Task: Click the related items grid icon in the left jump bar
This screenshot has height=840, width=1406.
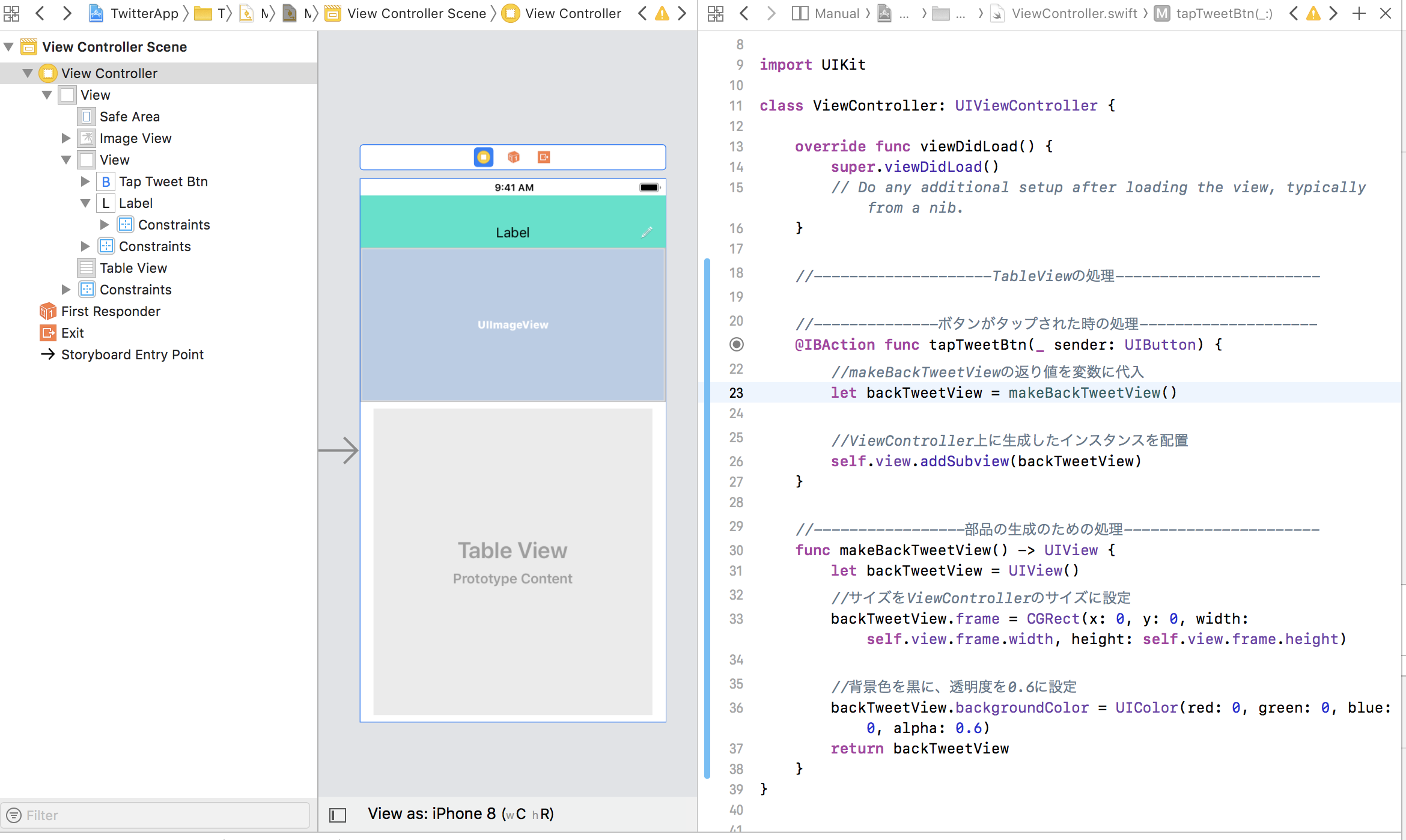Action: pos(11,13)
